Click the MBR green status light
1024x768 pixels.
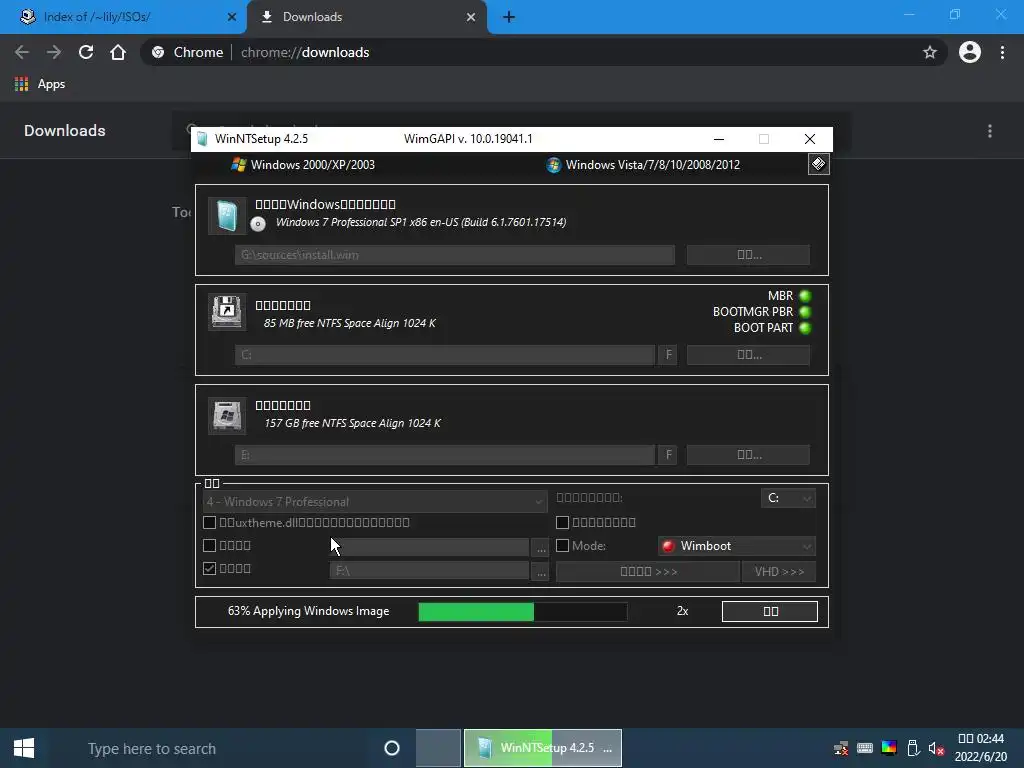[x=805, y=296]
